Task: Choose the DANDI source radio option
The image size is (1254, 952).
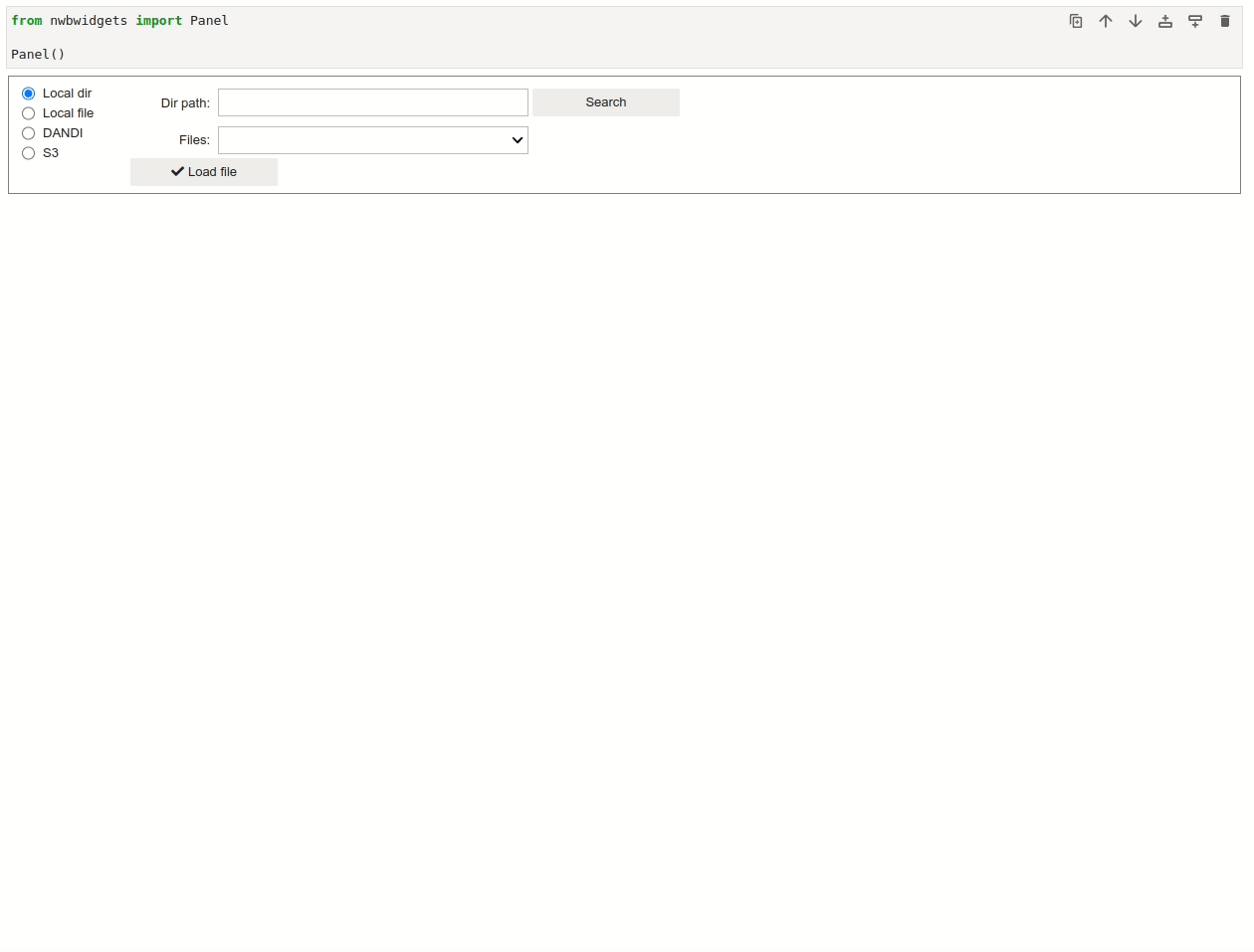Action: tap(29, 133)
